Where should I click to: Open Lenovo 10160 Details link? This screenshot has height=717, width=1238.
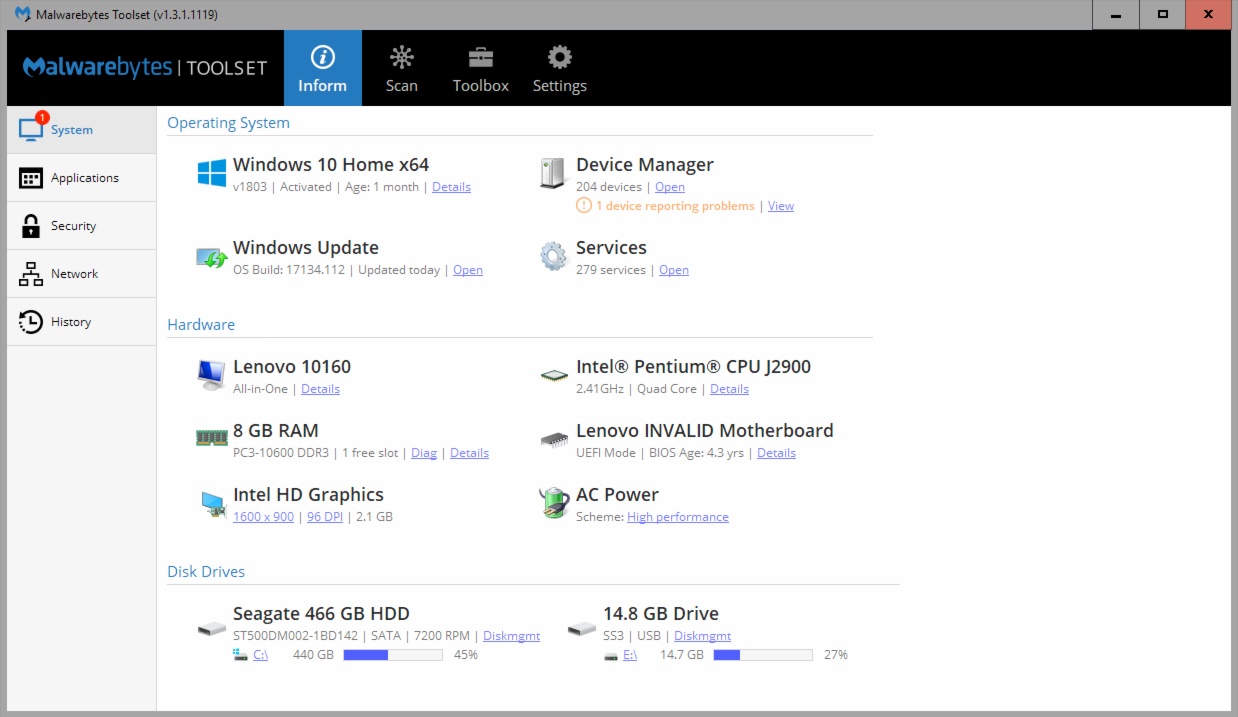320,389
